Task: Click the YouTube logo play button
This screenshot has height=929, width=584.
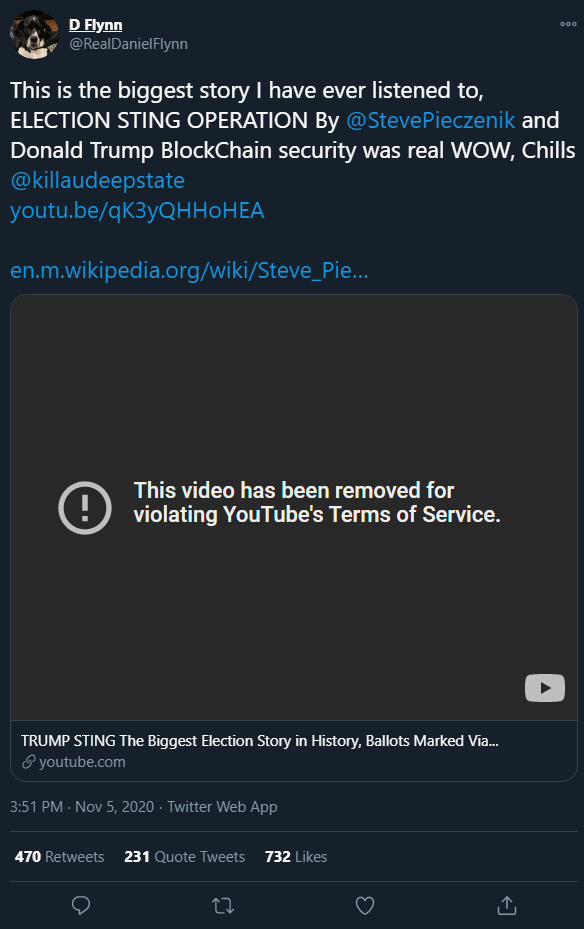Action: 545,688
